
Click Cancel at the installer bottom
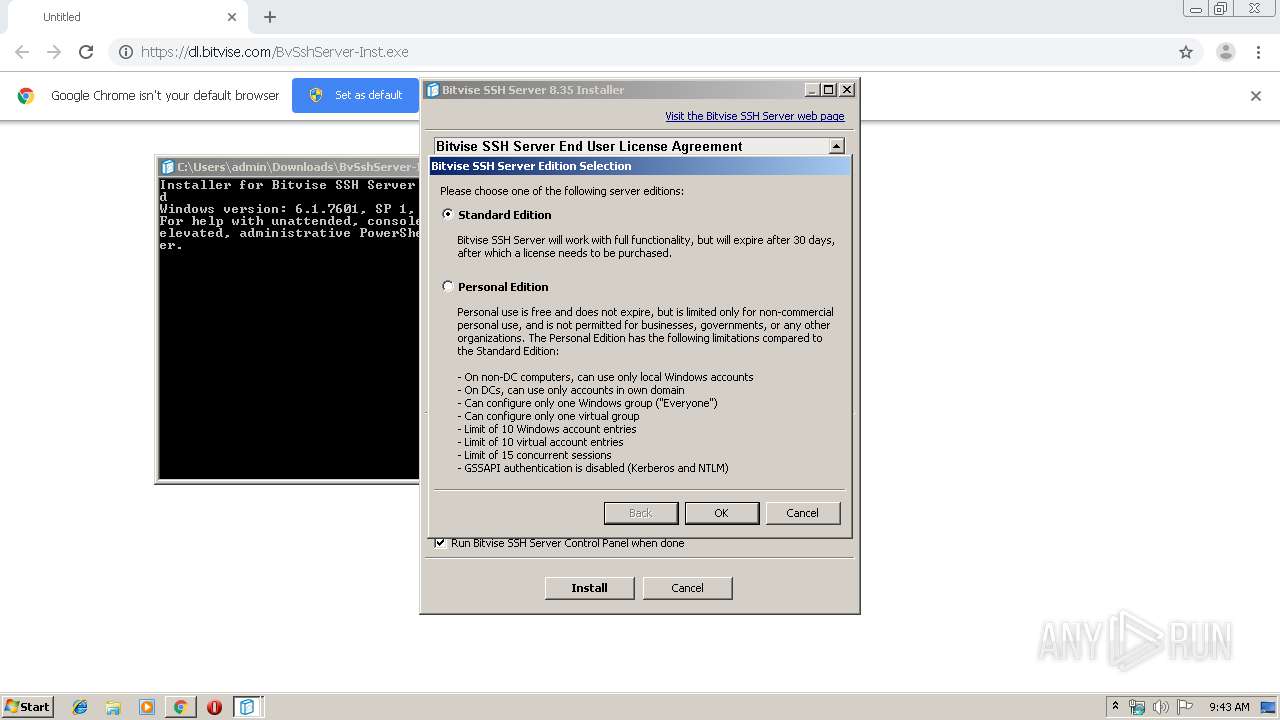(x=687, y=588)
